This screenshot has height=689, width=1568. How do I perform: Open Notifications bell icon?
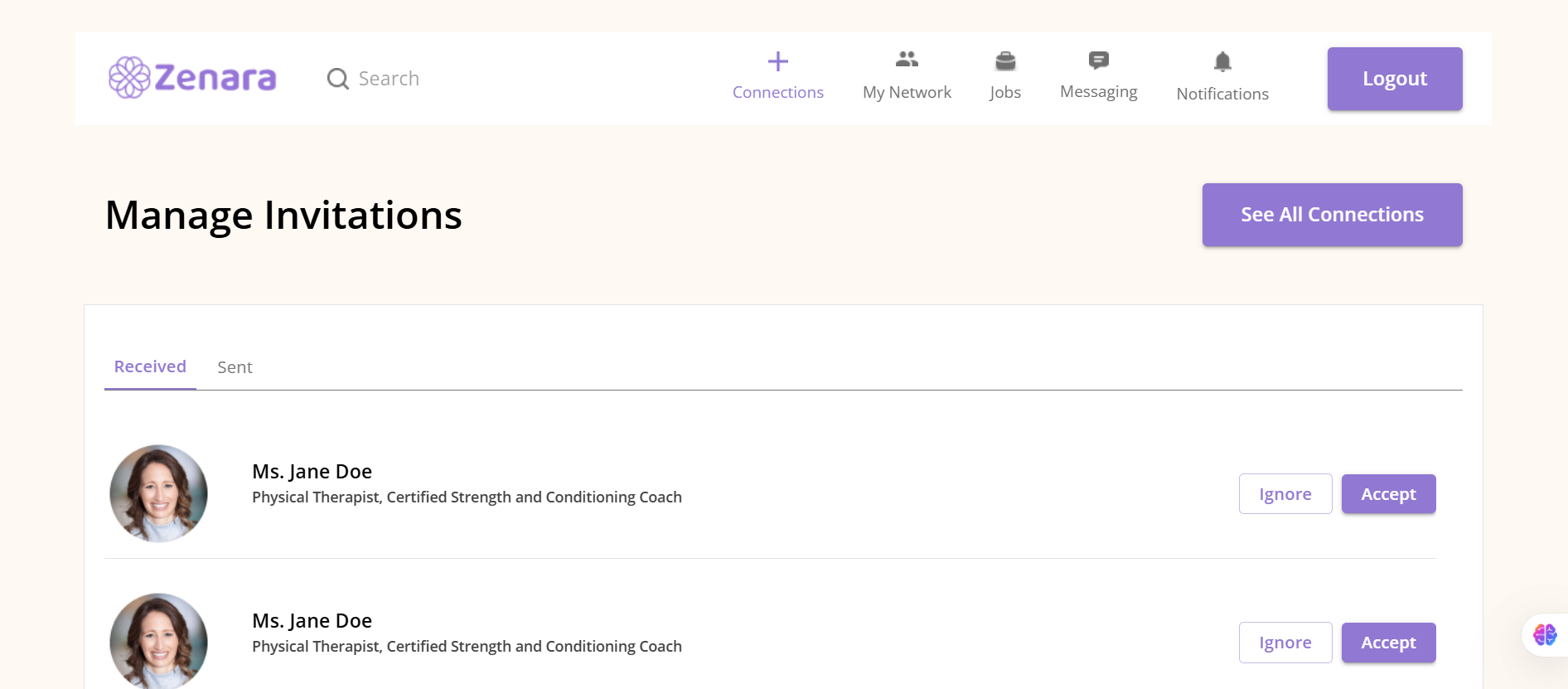point(1222,61)
